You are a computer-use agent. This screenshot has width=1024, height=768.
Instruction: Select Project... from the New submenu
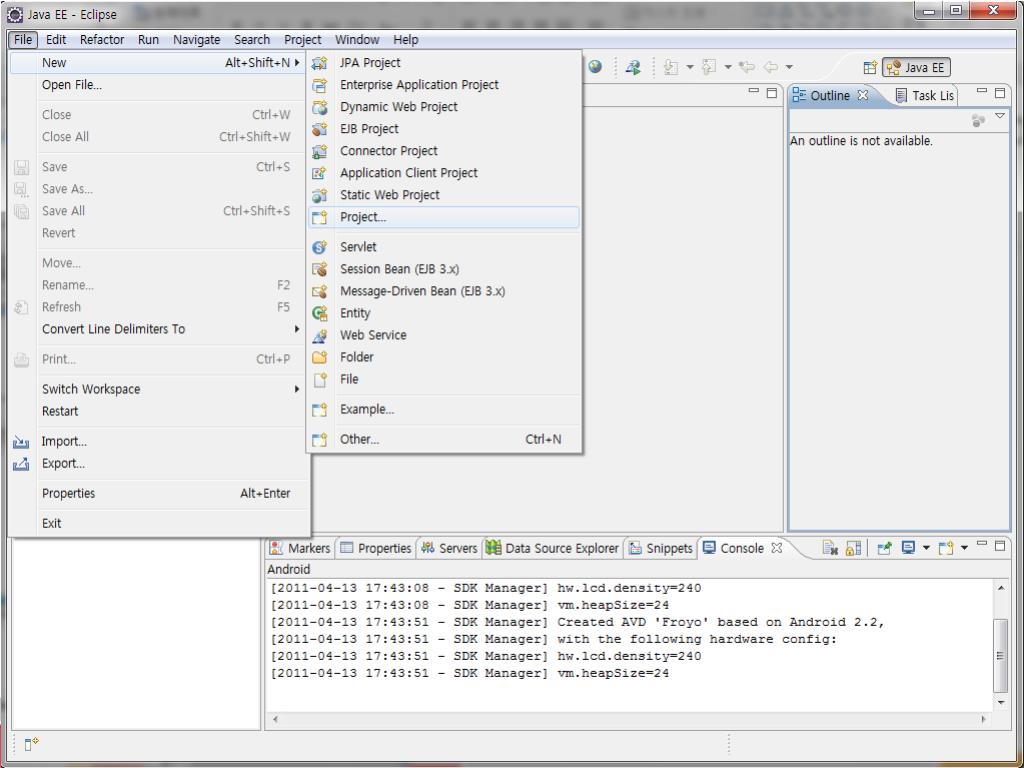tap(363, 217)
